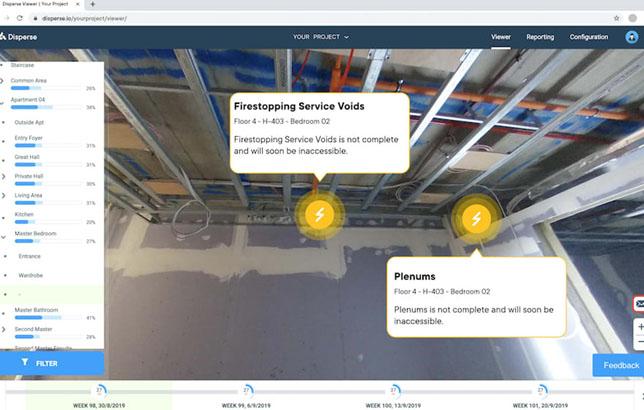Click the browser address bar

[x=300, y=18]
